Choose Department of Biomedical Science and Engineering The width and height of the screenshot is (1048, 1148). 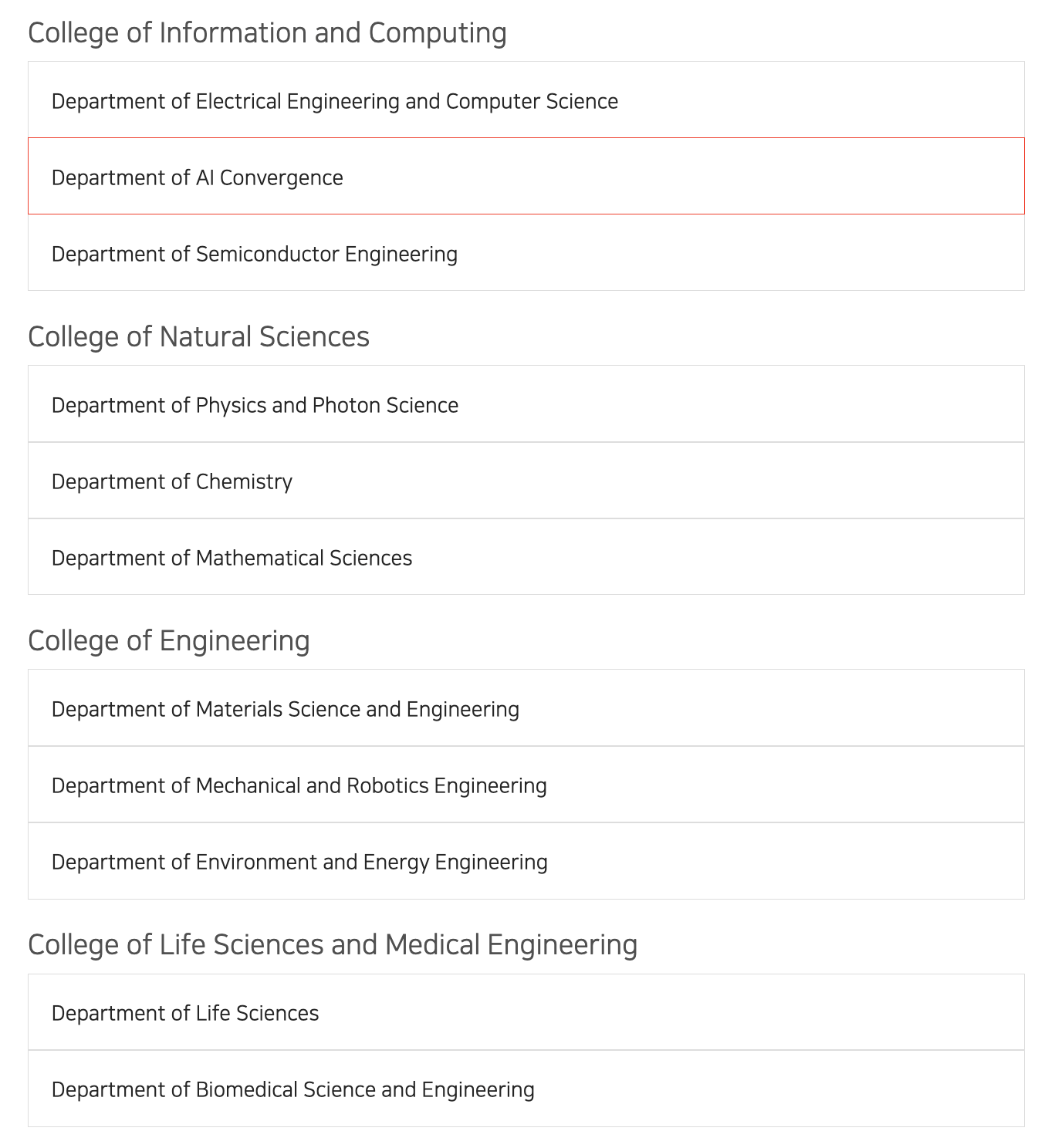coord(293,1089)
